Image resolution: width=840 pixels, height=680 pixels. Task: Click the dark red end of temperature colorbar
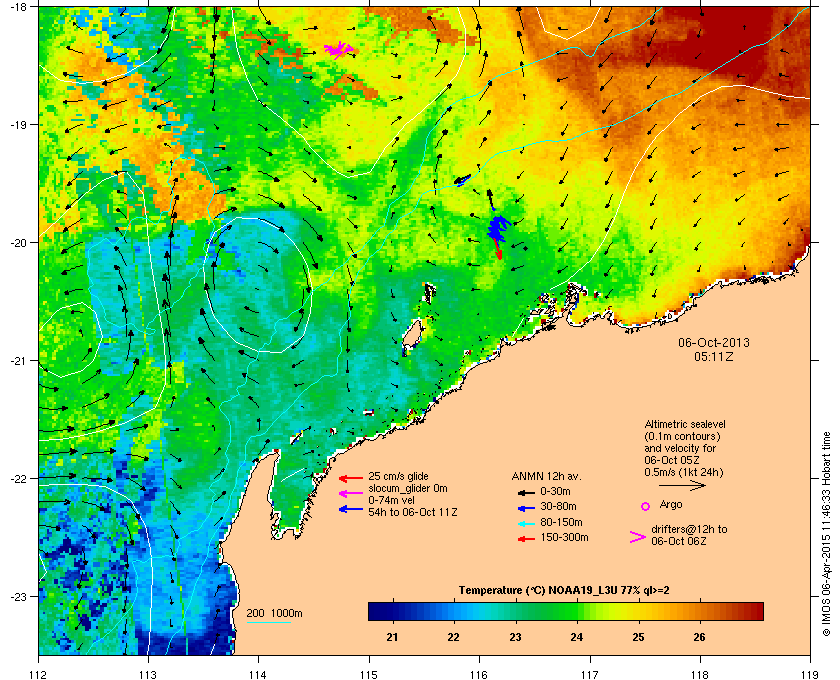(x=755, y=611)
